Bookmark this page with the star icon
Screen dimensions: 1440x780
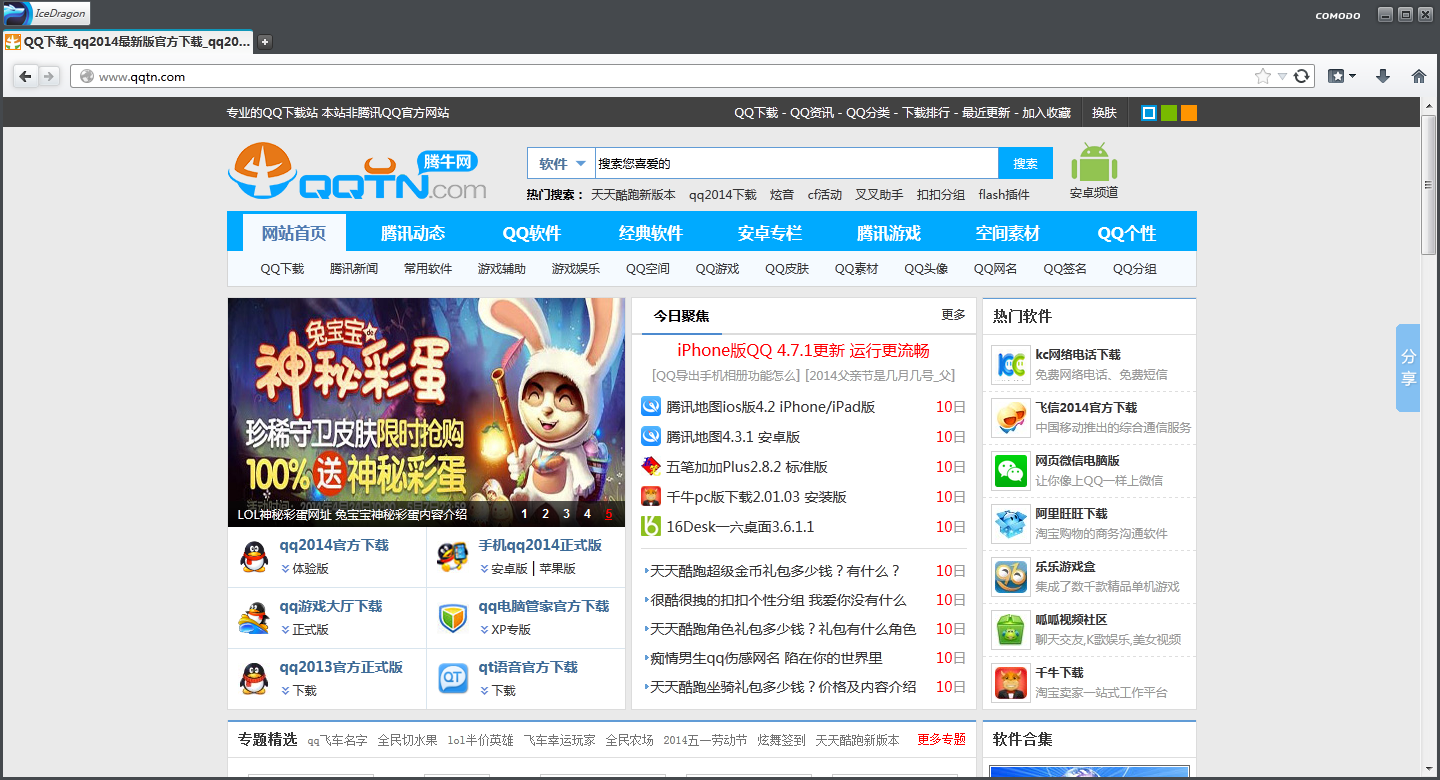pyautogui.click(x=1263, y=76)
